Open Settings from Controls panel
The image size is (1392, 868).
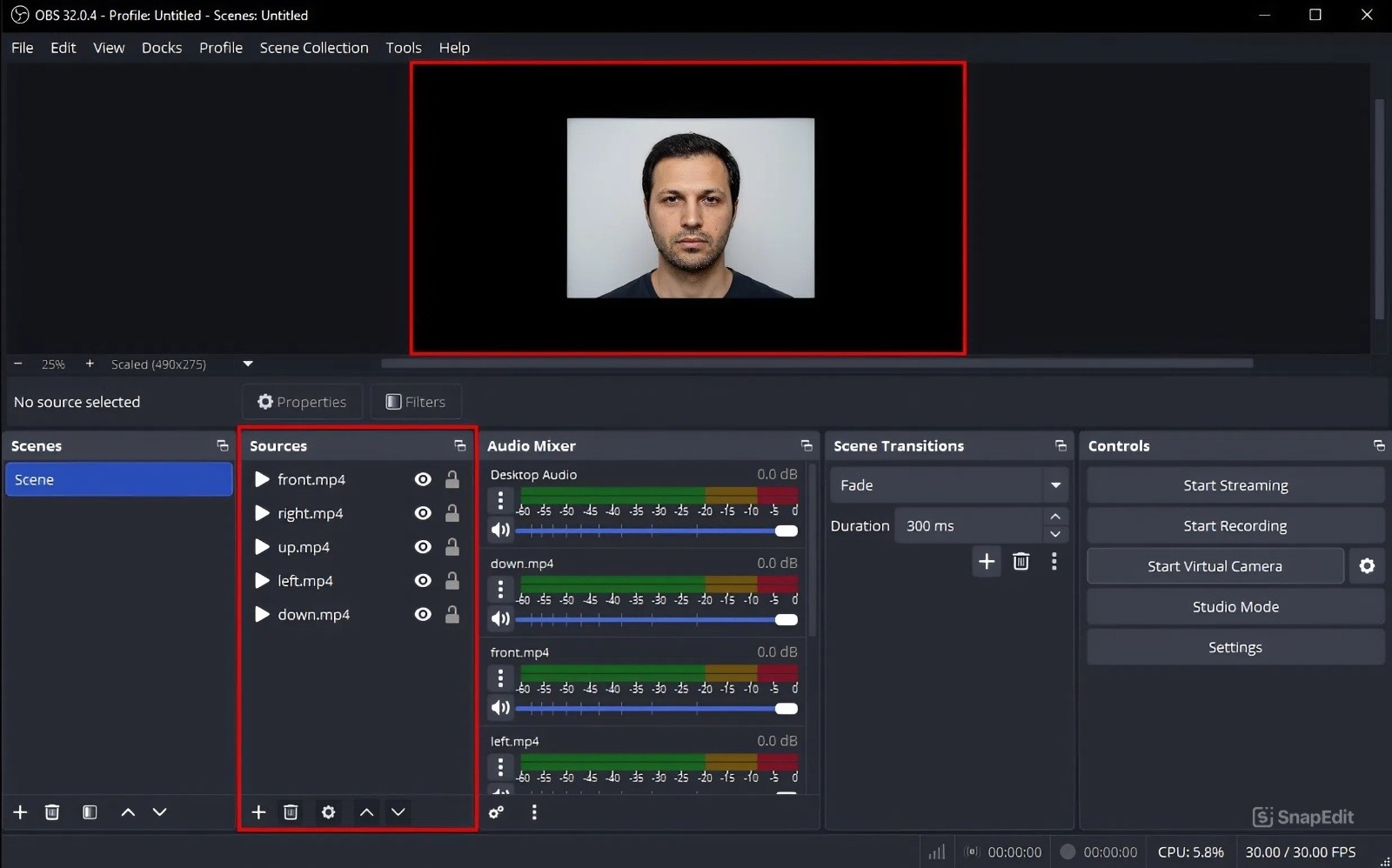pos(1235,647)
